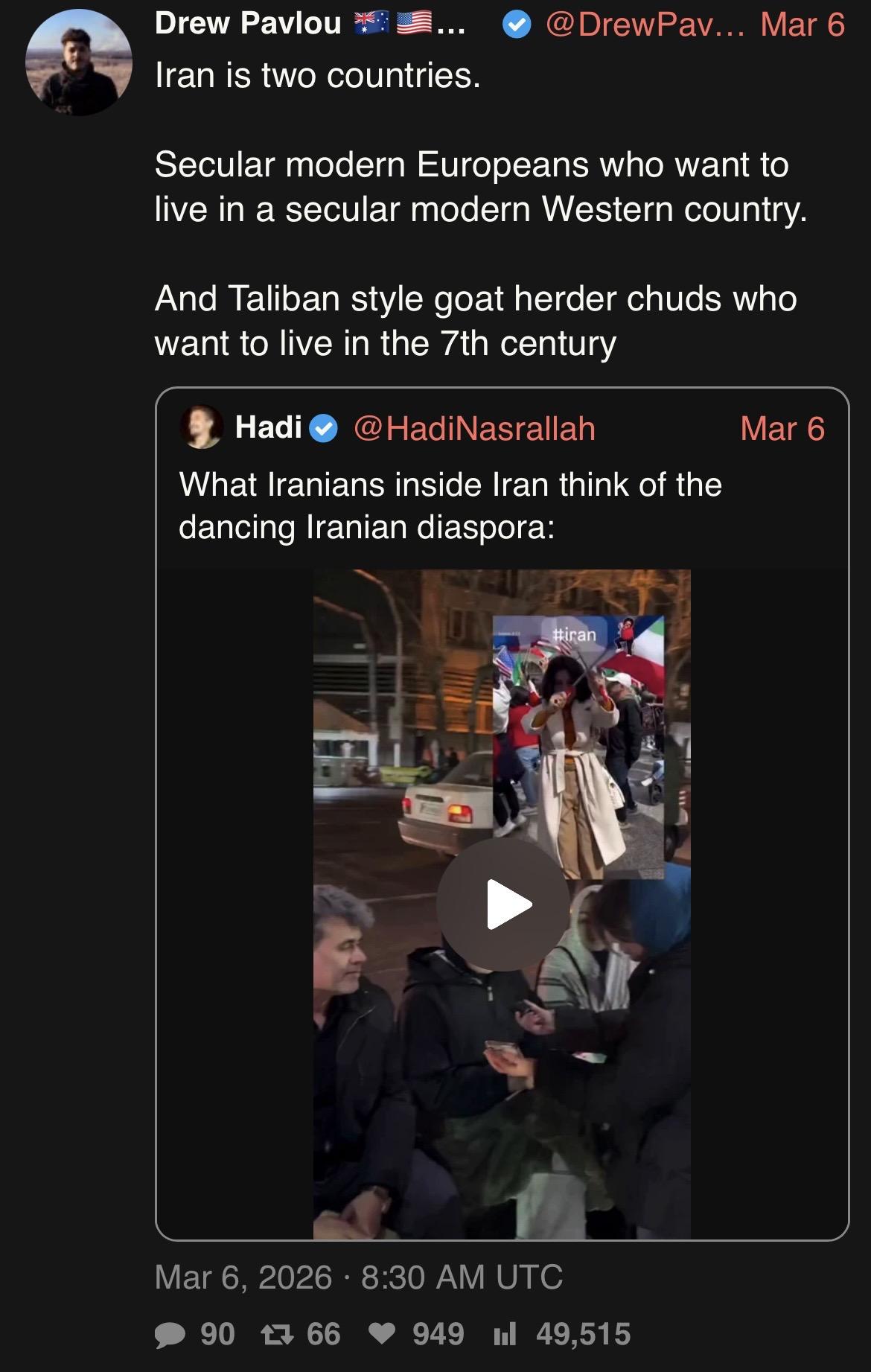The image size is (871, 1372).
Task: Play the embedded video
Action: [x=502, y=904]
